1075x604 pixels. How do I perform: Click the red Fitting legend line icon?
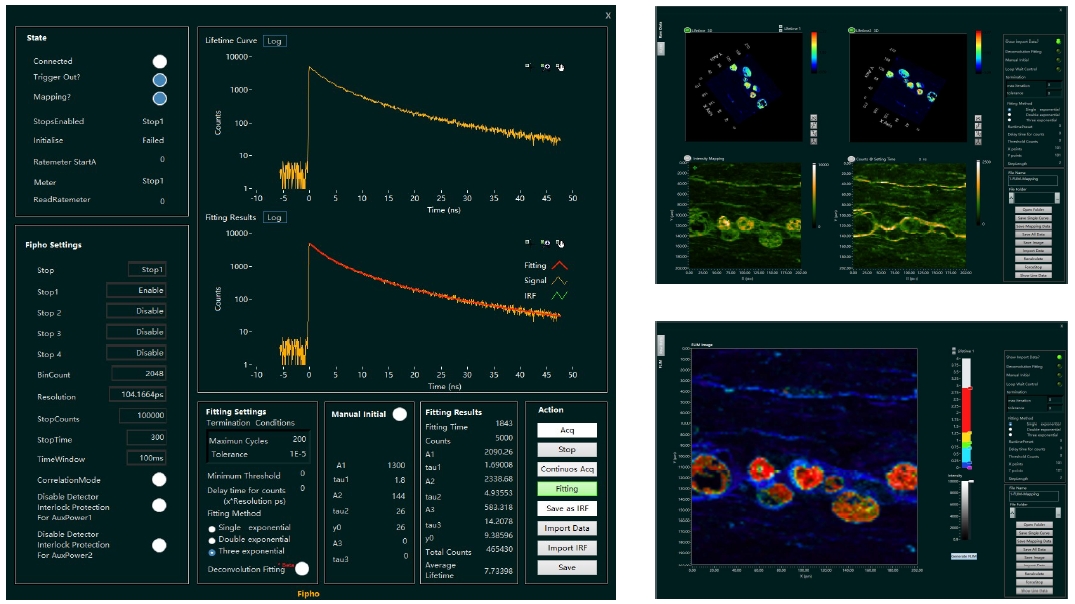click(562, 266)
